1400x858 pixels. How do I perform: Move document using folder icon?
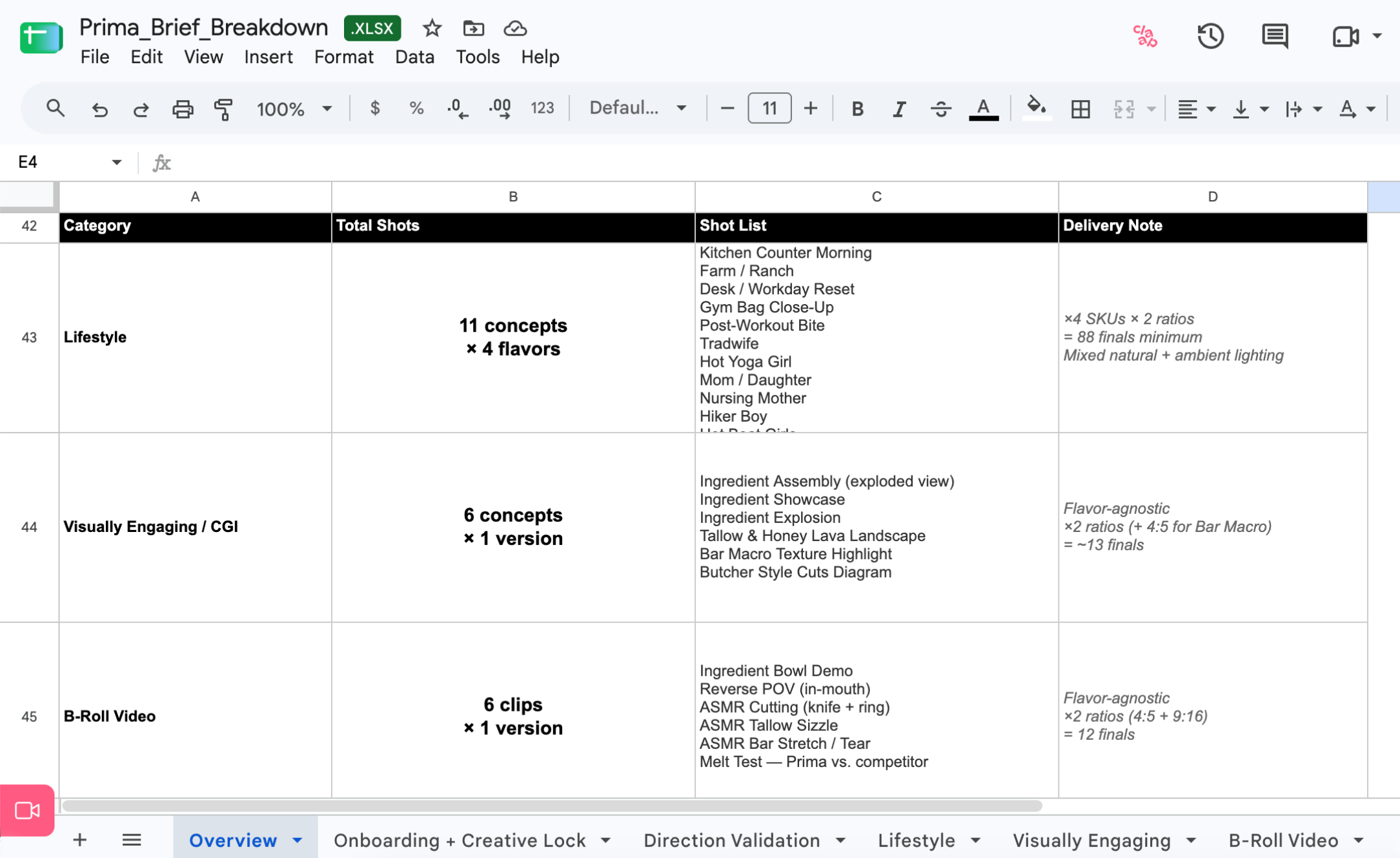[x=473, y=28]
